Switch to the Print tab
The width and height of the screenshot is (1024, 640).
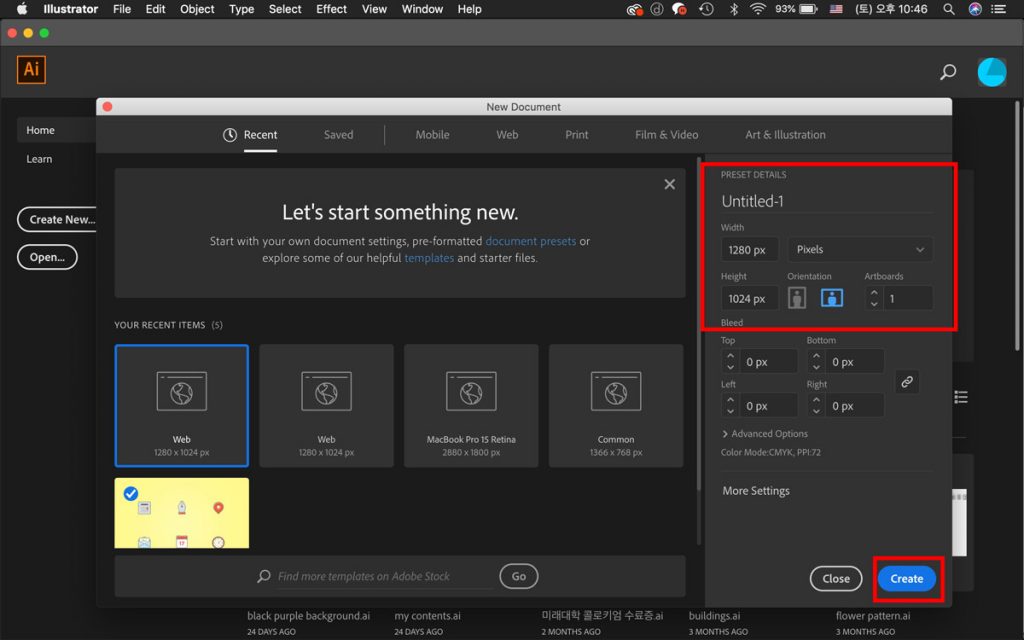tap(577, 135)
